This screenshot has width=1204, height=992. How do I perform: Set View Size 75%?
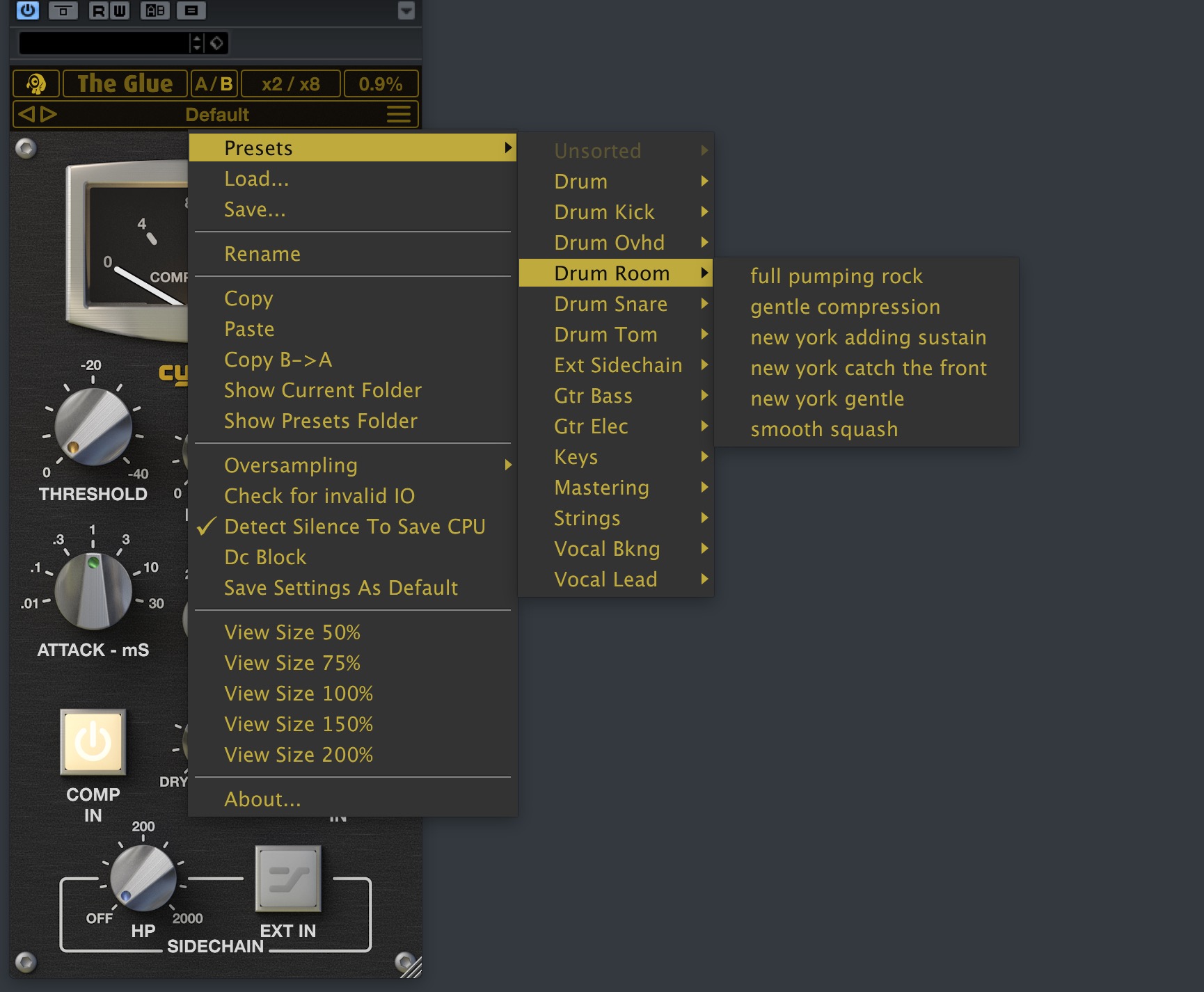coord(353,663)
